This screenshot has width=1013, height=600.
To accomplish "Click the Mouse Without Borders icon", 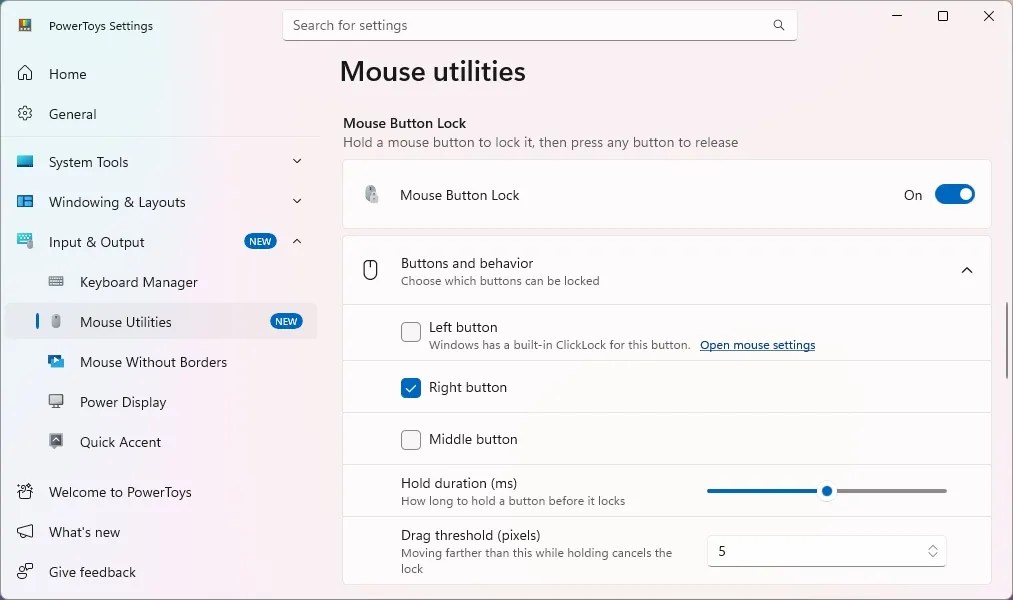I will (x=56, y=361).
